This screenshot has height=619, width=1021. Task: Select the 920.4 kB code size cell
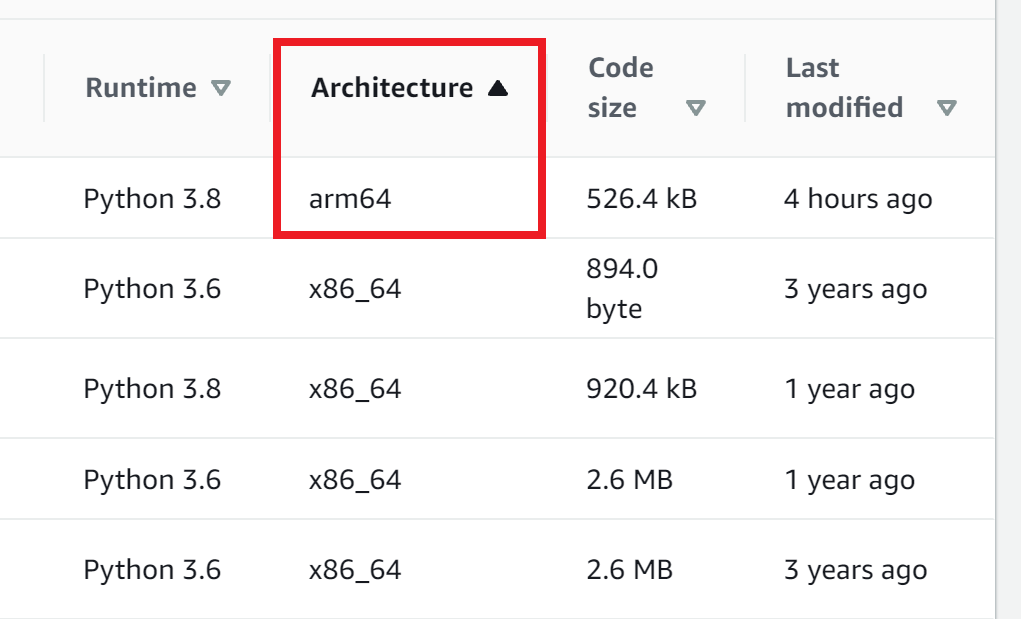click(x=641, y=389)
